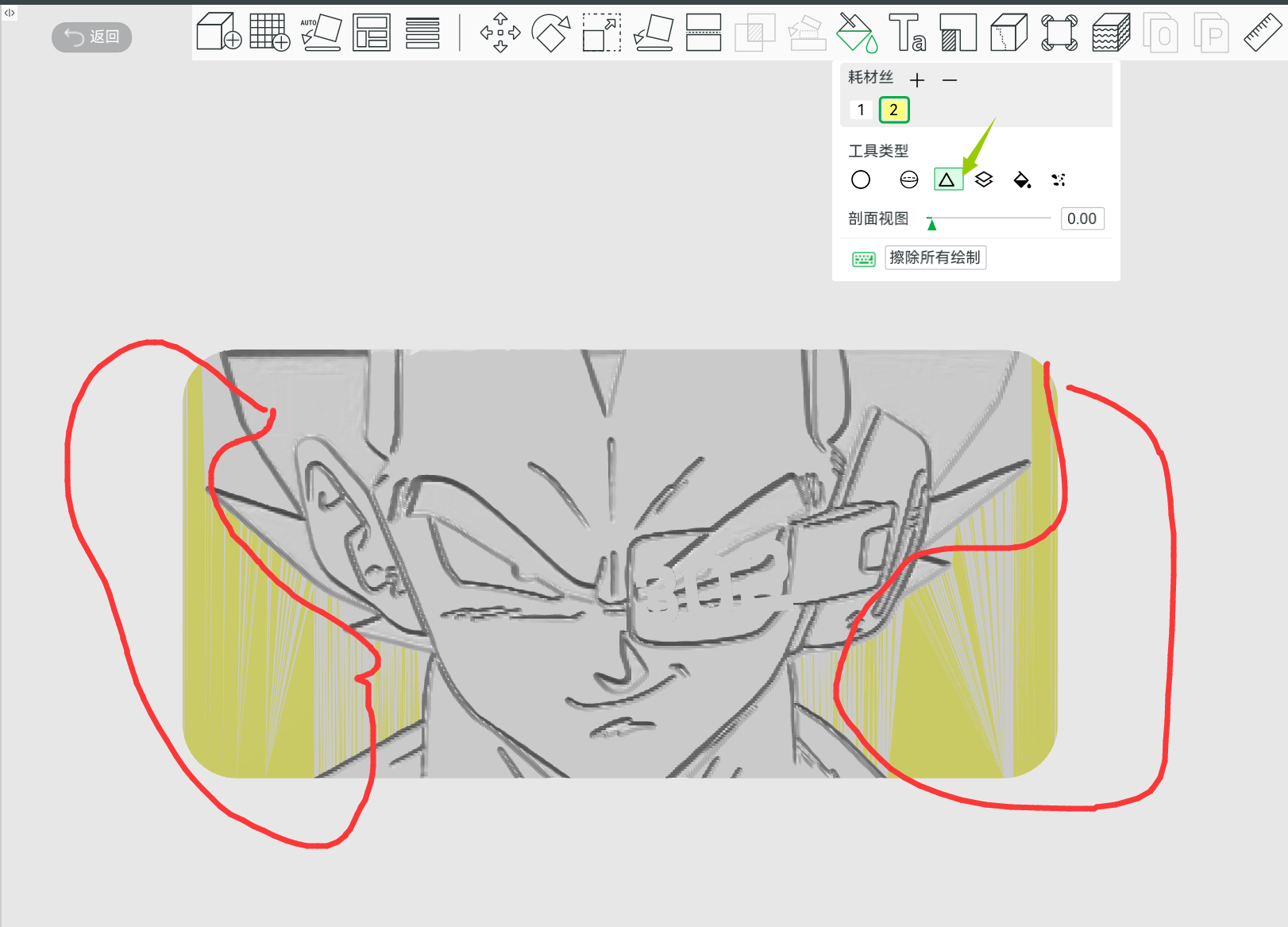Click the 剖面视图 section view slider handle
This screenshot has height=927, width=1288.
coord(931,223)
